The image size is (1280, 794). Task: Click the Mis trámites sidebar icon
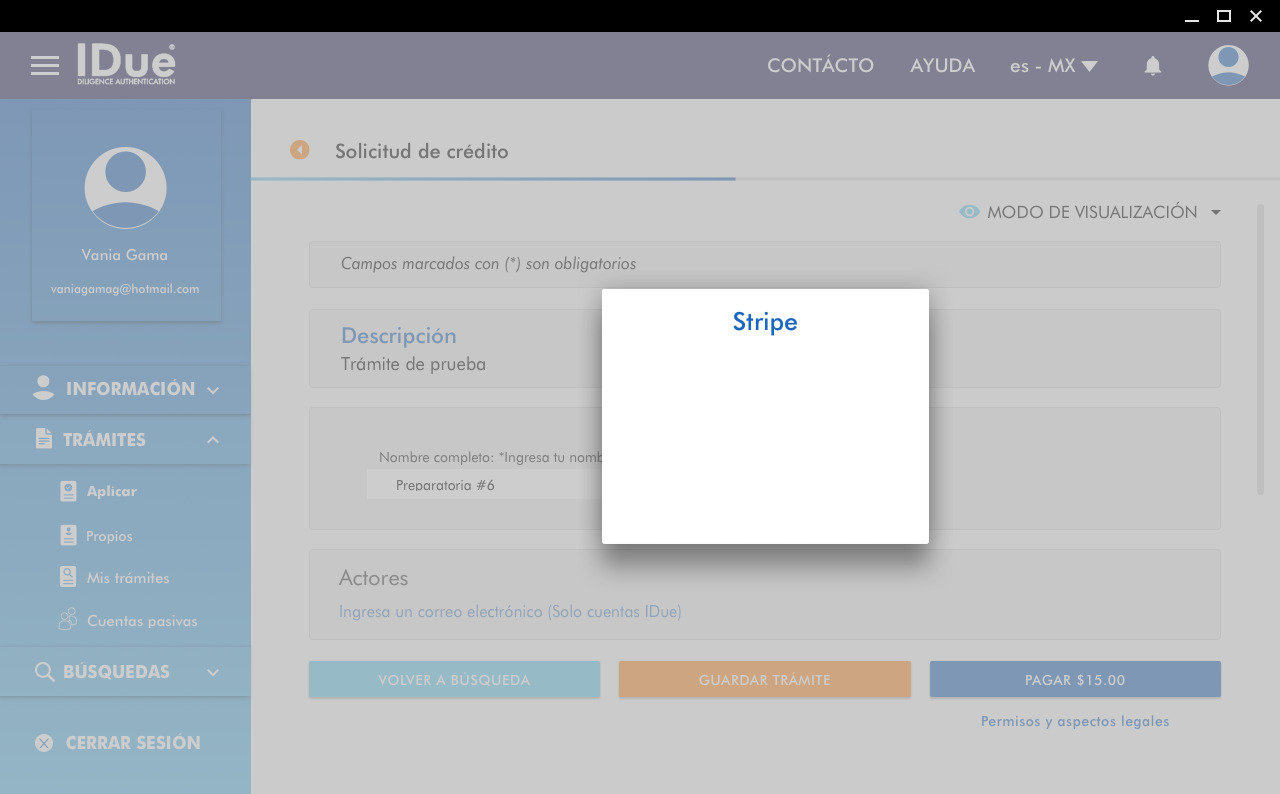tap(68, 578)
